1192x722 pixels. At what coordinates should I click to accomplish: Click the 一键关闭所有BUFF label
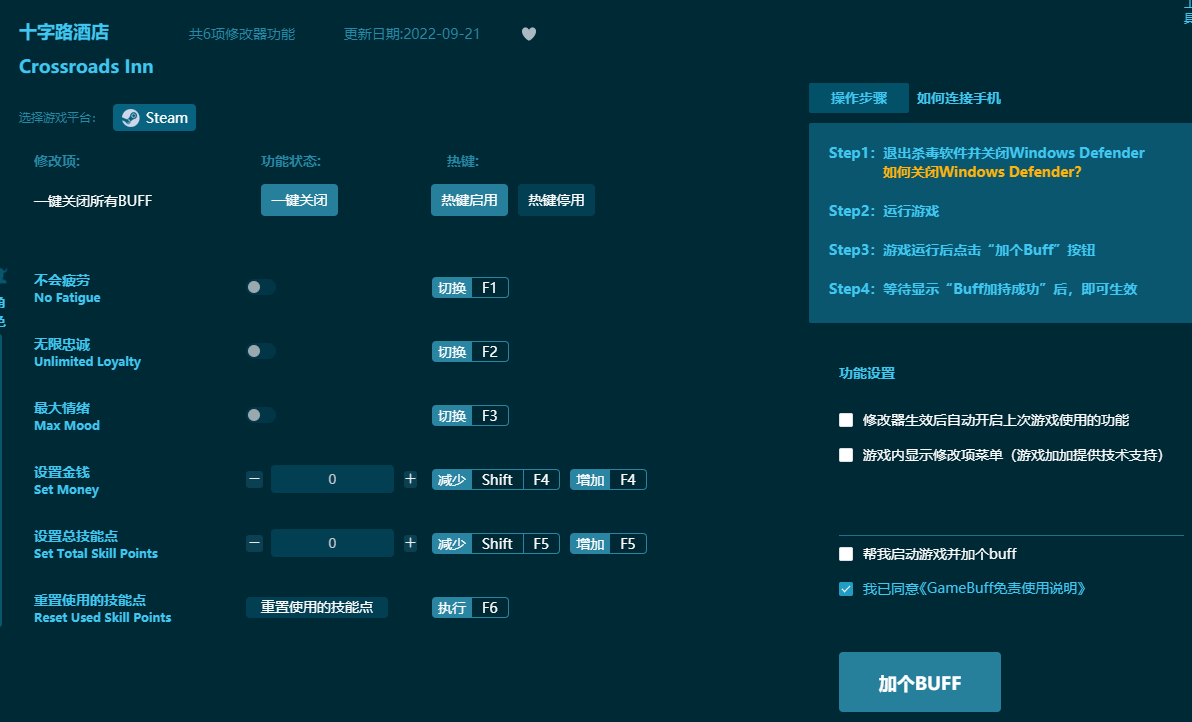coord(93,201)
